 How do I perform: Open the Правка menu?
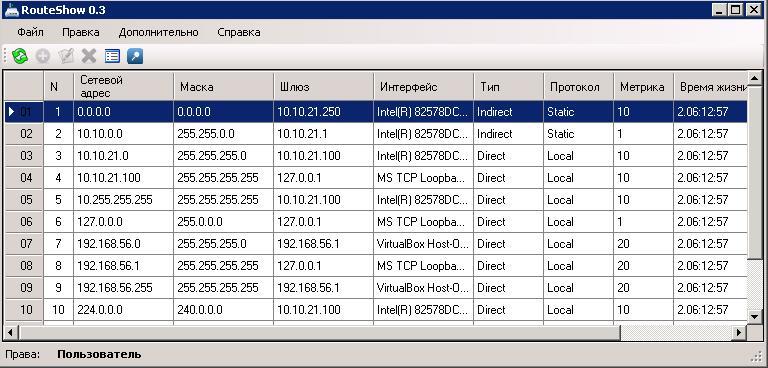[x=81, y=32]
